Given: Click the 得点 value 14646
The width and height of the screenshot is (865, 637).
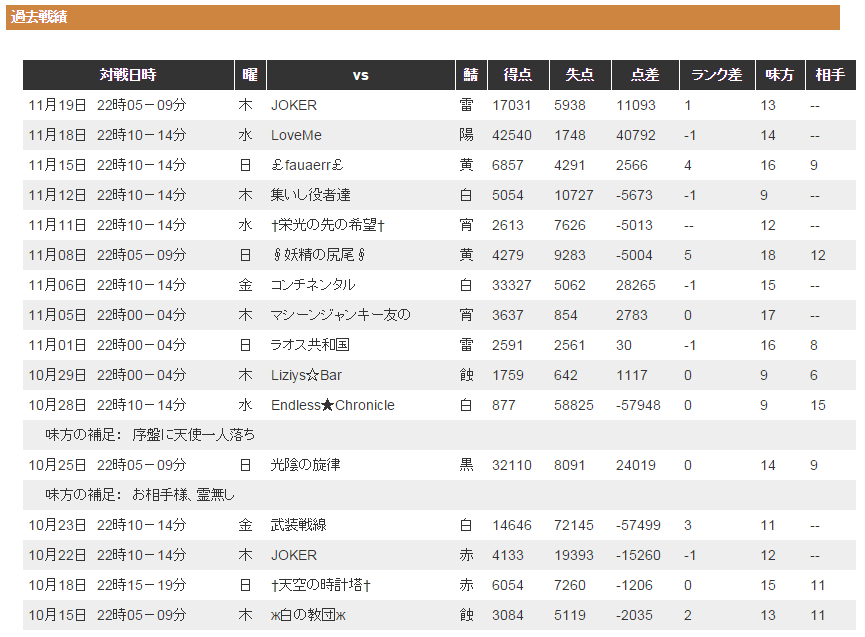Looking at the screenshot, I should click(x=512, y=525).
